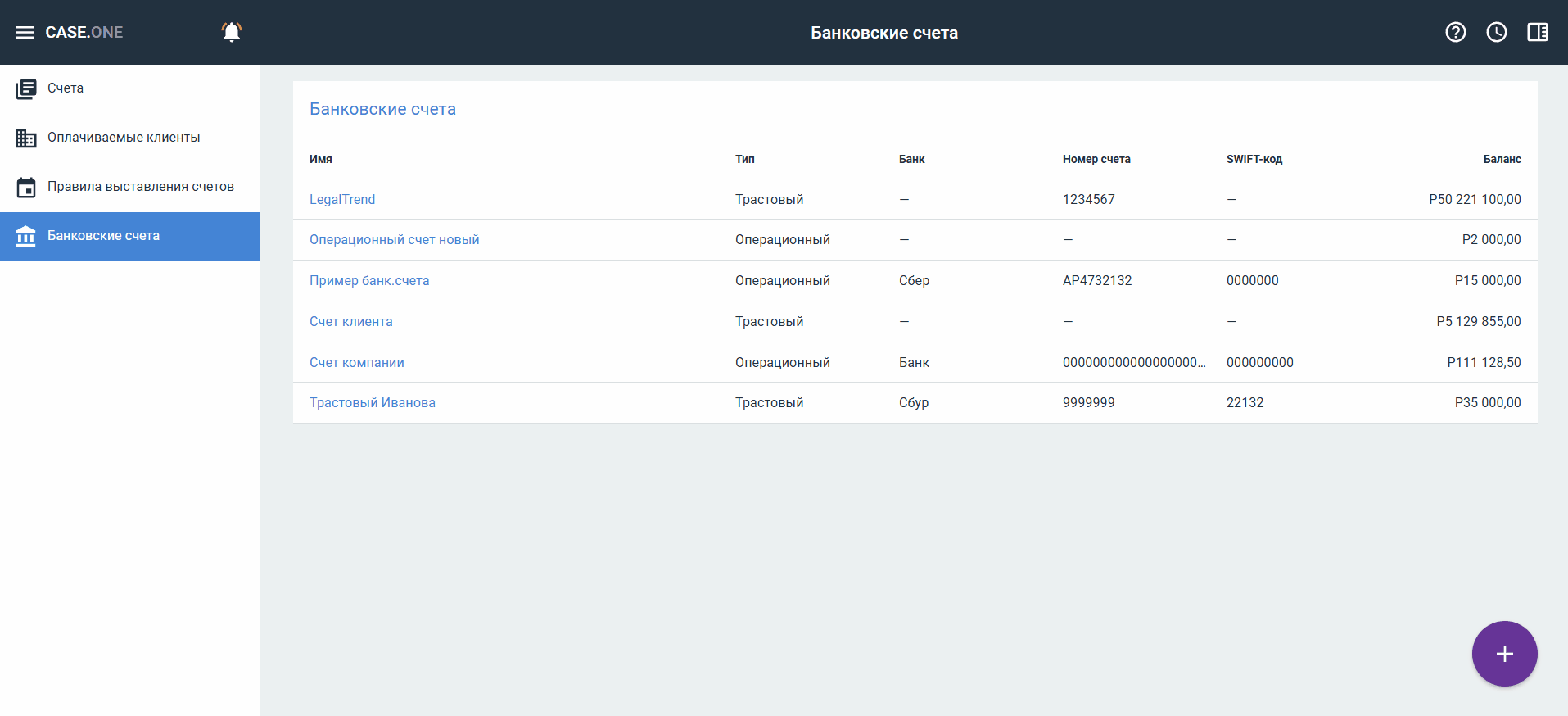Click the Счета documents icon in sidebar

(x=26, y=88)
